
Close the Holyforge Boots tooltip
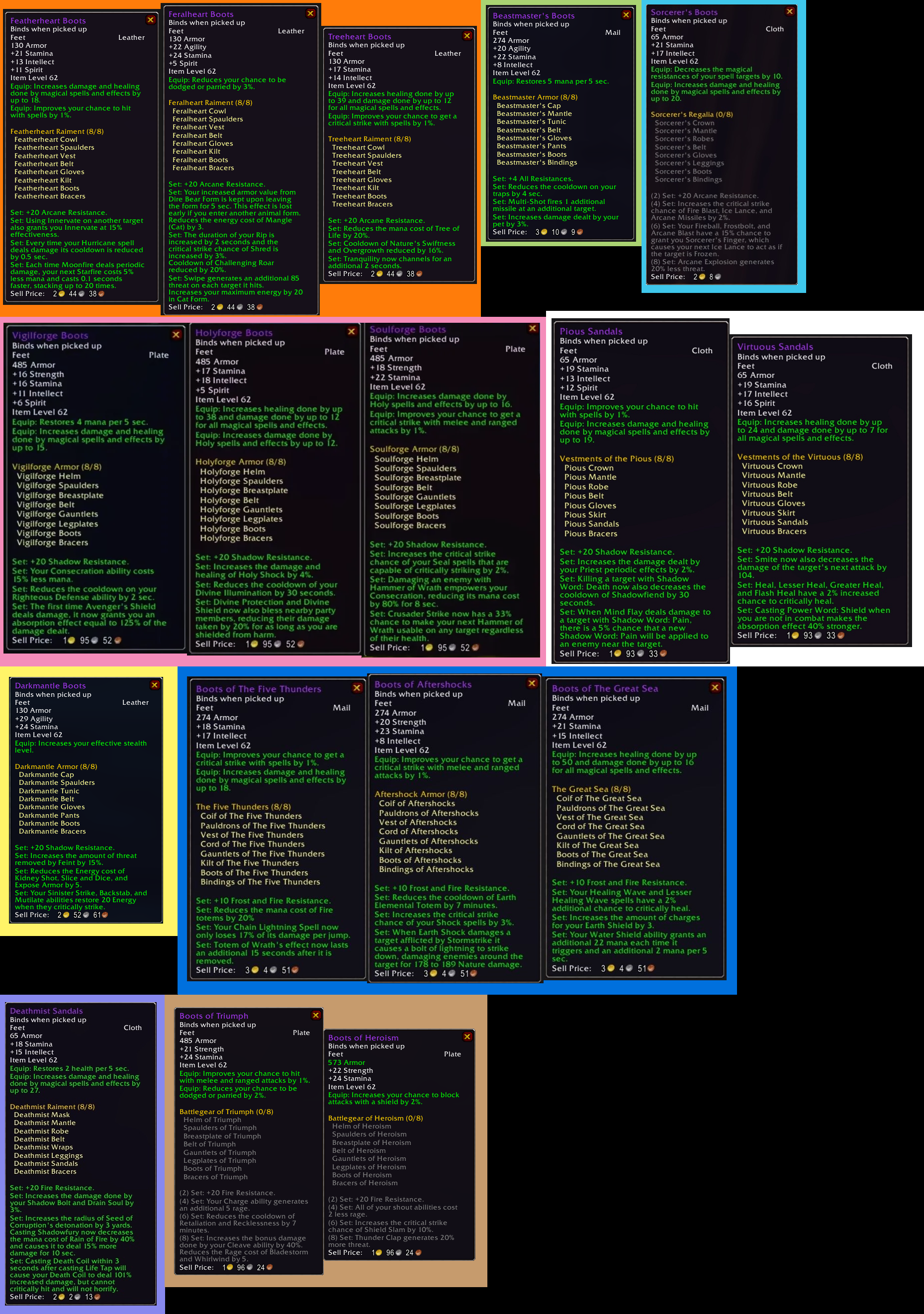click(x=352, y=331)
